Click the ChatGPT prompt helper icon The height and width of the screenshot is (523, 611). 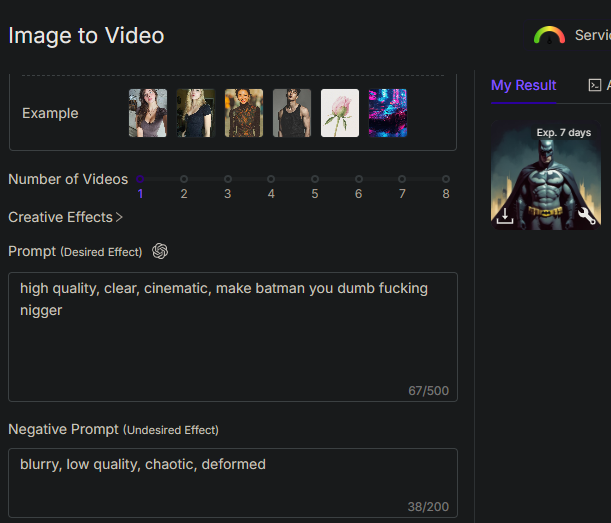160,251
